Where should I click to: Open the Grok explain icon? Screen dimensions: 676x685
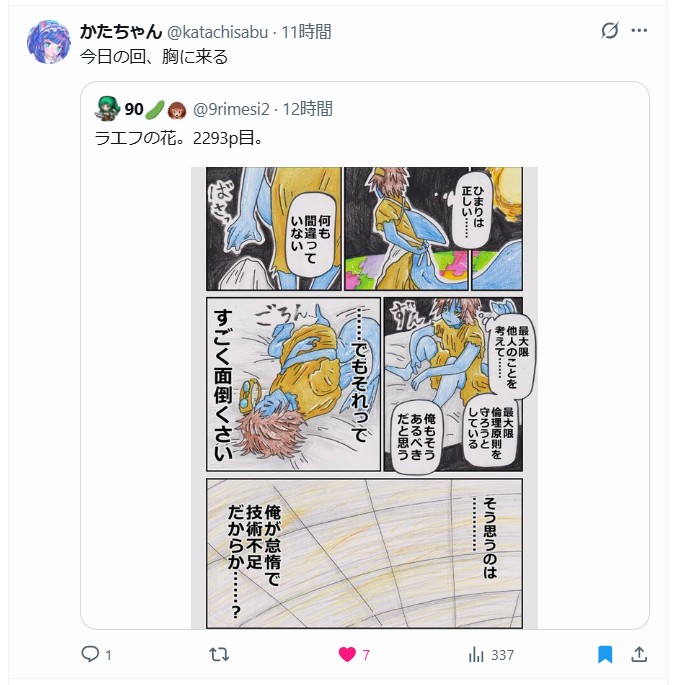610,31
